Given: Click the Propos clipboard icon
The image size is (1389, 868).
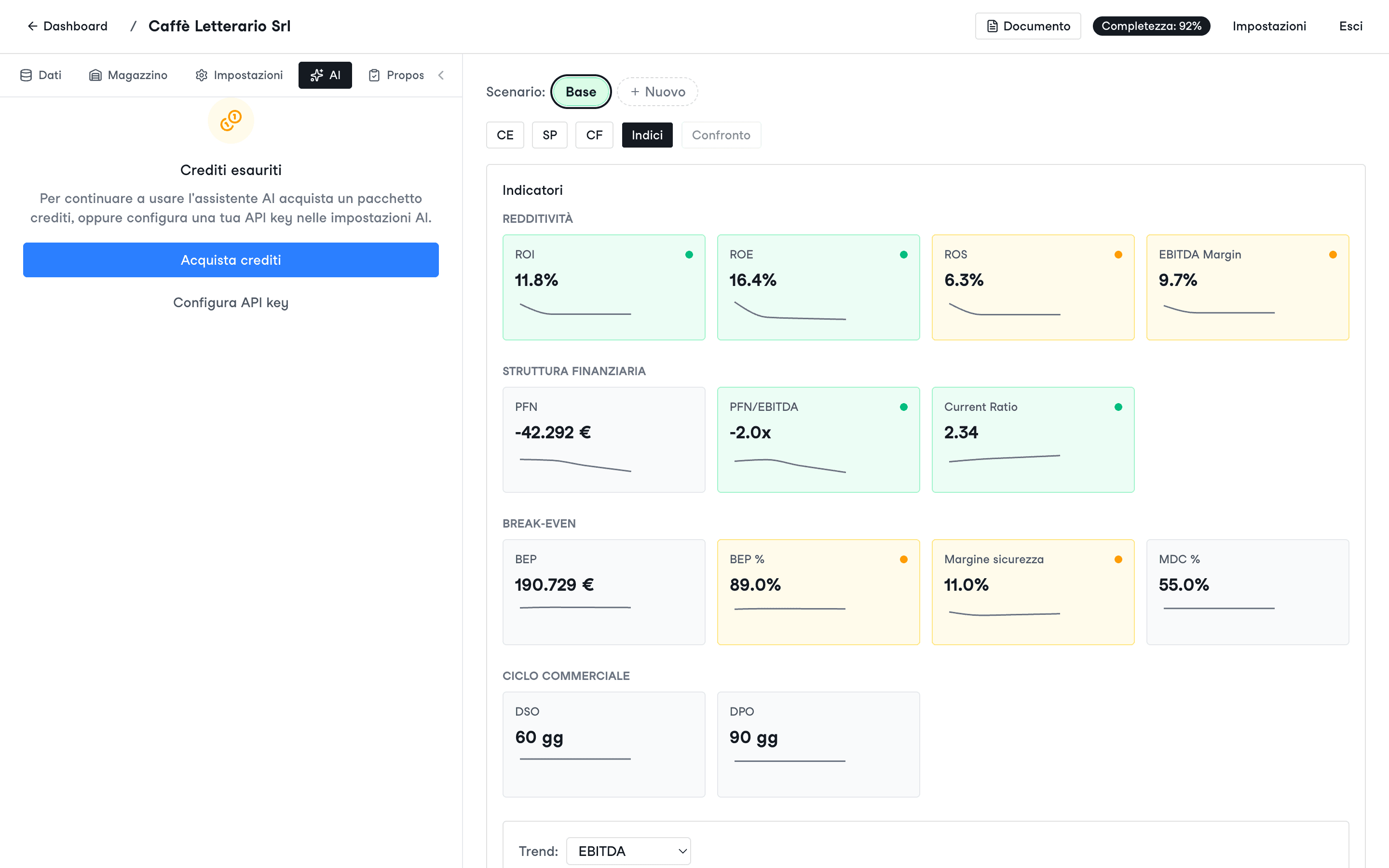Looking at the screenshot, I should pyautogui.click(x=374, y=75).
